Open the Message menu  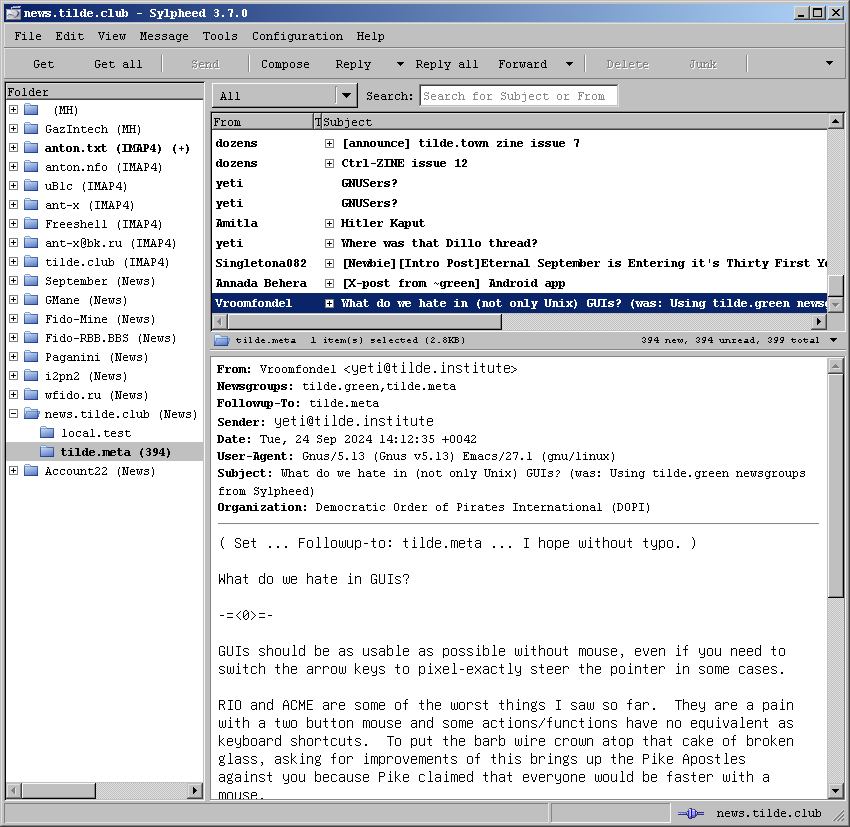(x=164, y=36)
